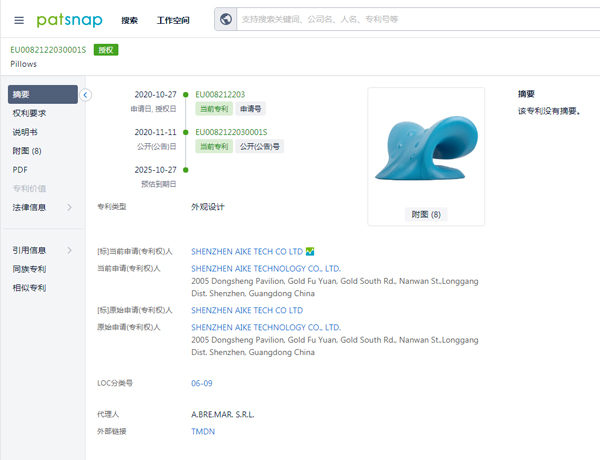Click in the patent search input field

[x=400, y=19]
